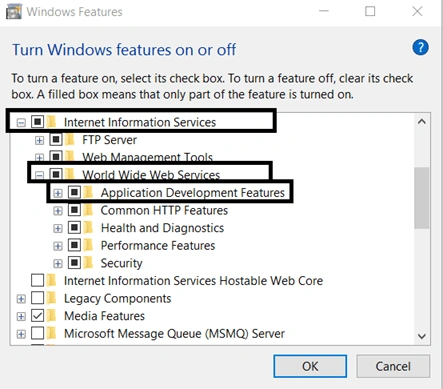Toggle the Application Development Features checkbox
Image resolution: width=443 pixels, height=389 pixels.
[74, 192]
